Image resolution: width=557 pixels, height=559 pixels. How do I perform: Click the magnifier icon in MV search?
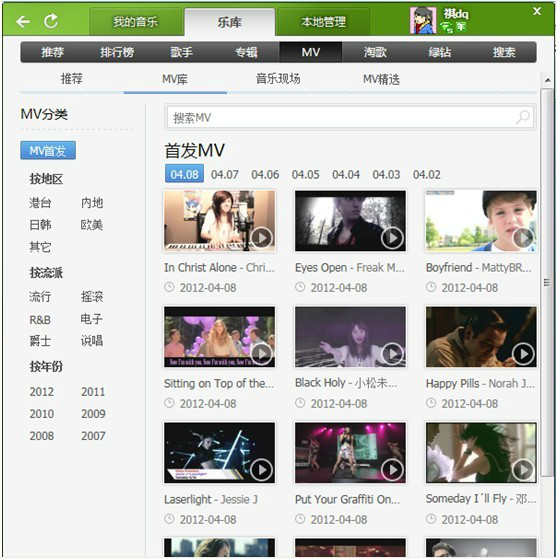pyautogui.click(x=523, y=117)
